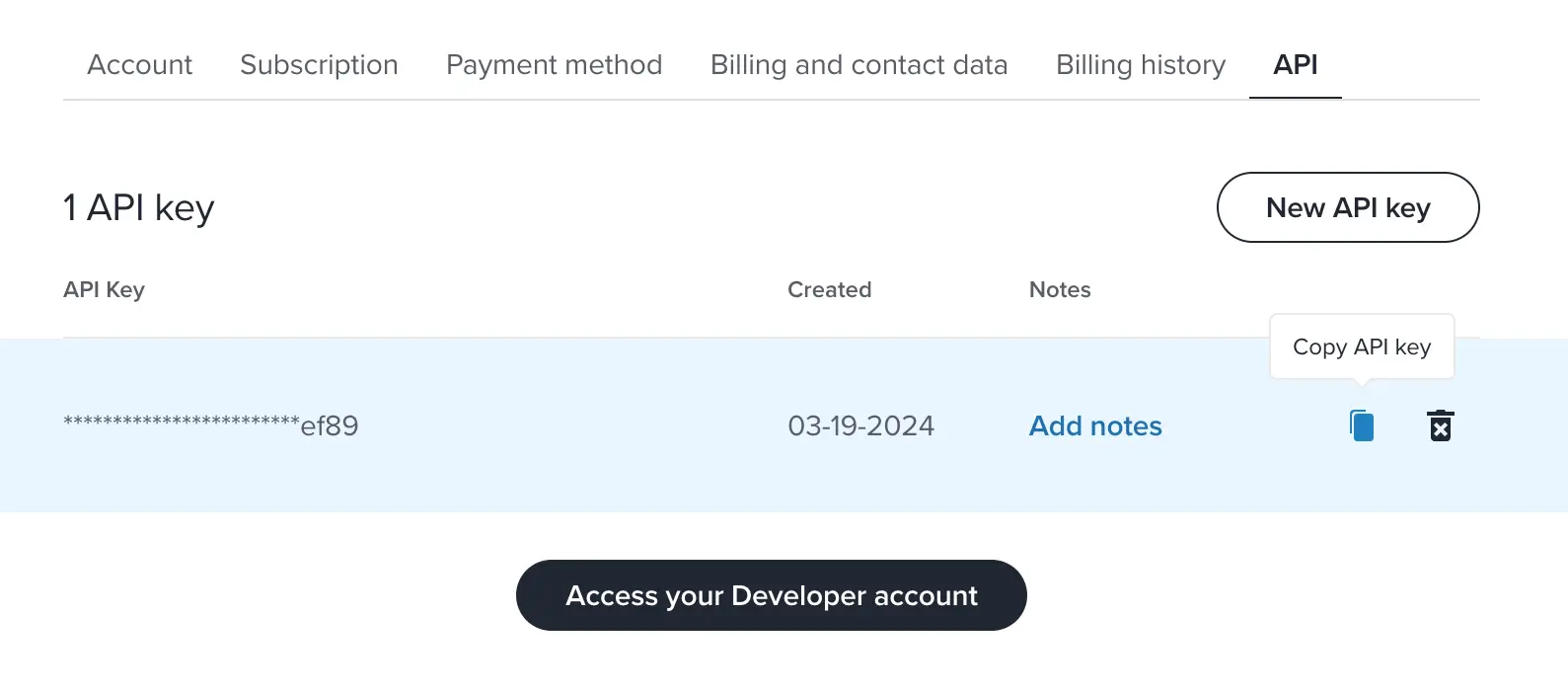Click the Copy API key icon
Screen dimensions: 1568x692
pos(1361,424)
